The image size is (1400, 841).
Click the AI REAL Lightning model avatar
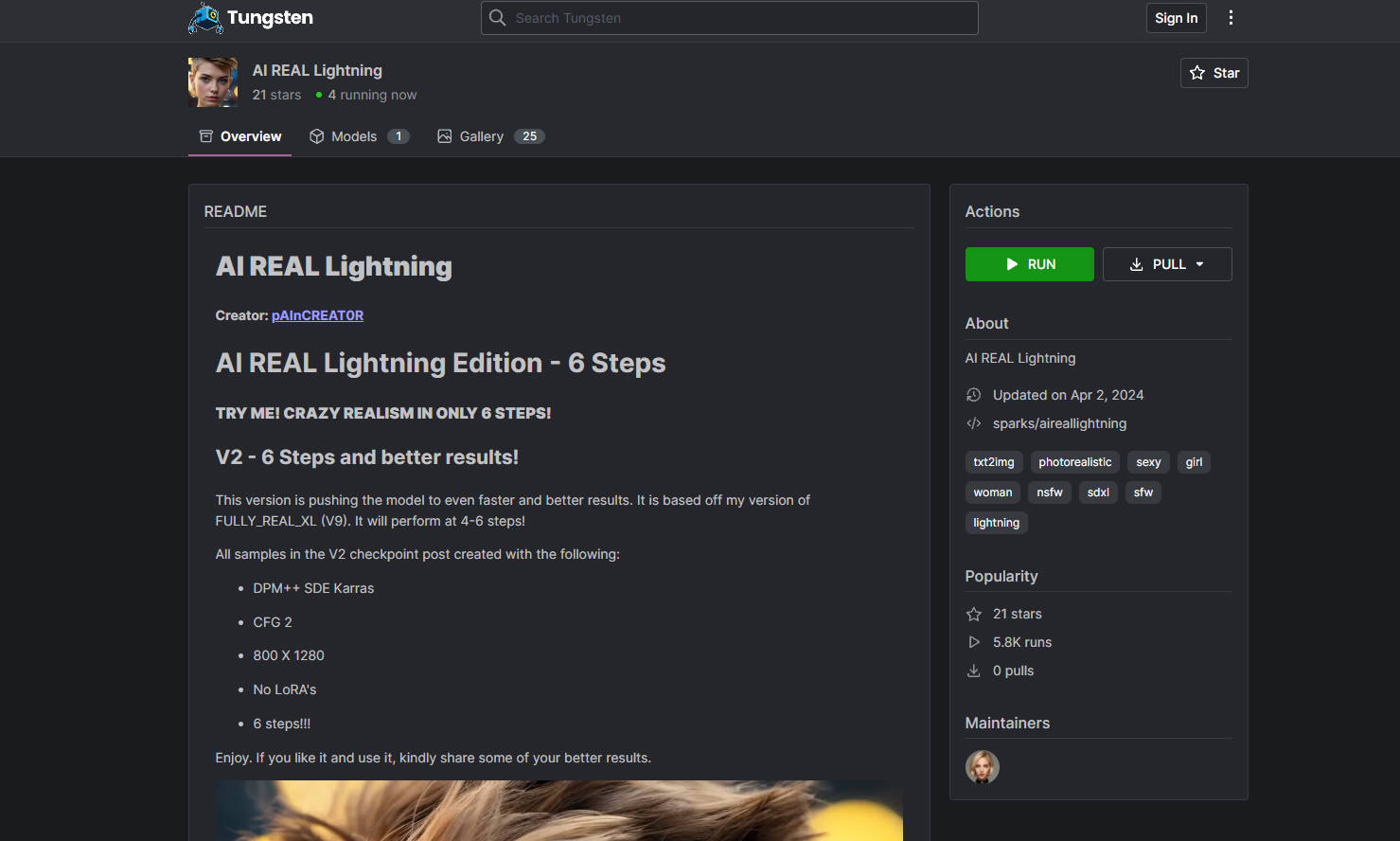point(213,82)
